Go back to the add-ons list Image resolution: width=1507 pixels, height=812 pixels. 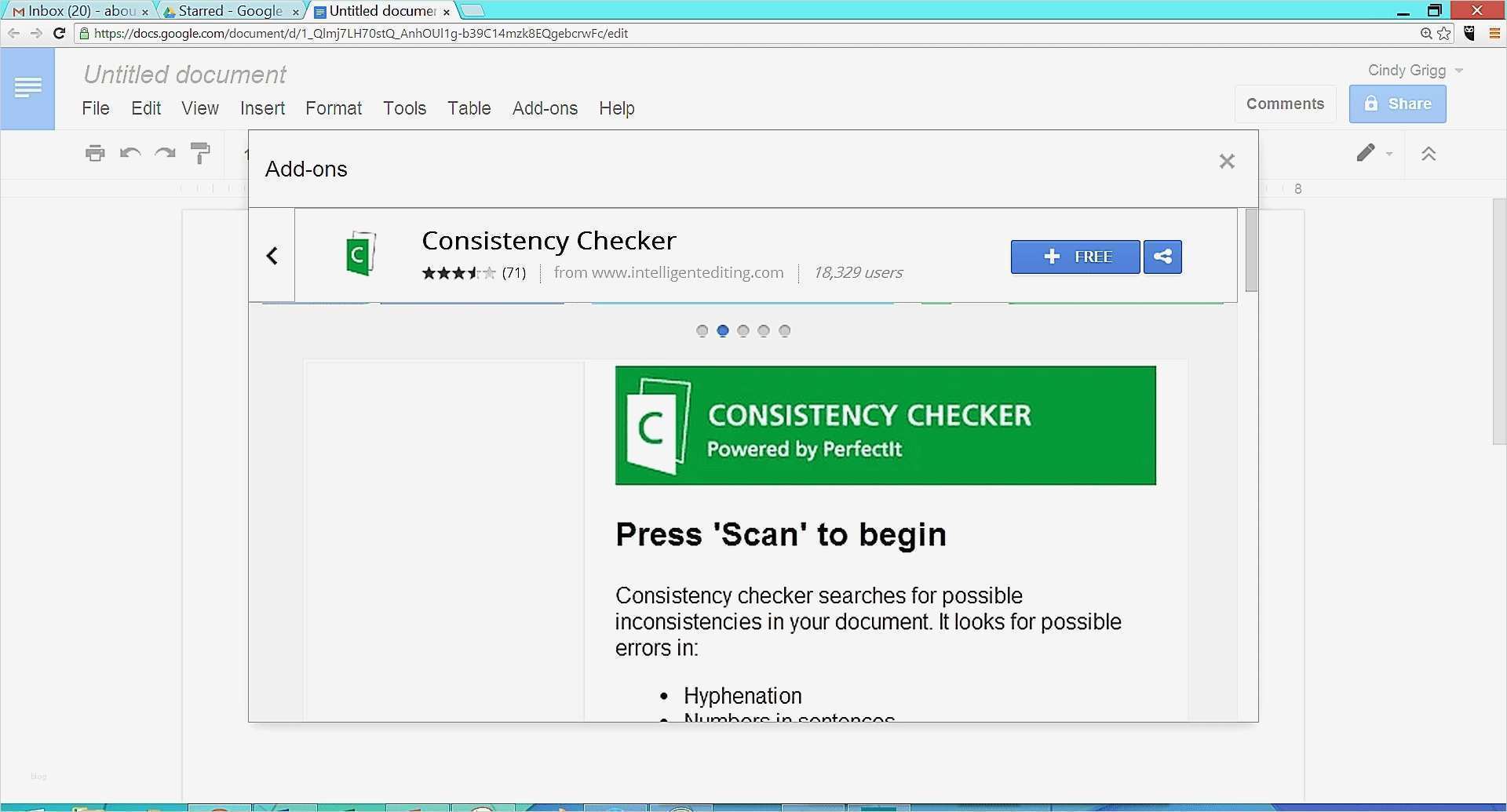click(x=272, y=256)
